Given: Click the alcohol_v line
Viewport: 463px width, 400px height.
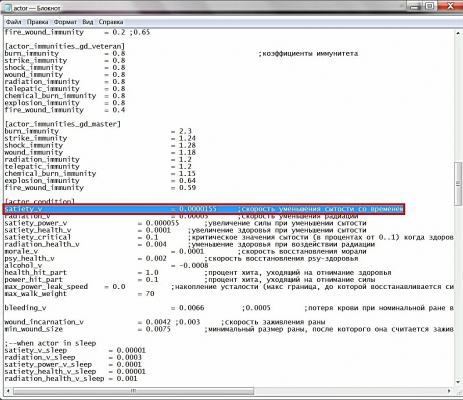Looking at the screenshot, I should pyautogui.click(x=106, y=266).
